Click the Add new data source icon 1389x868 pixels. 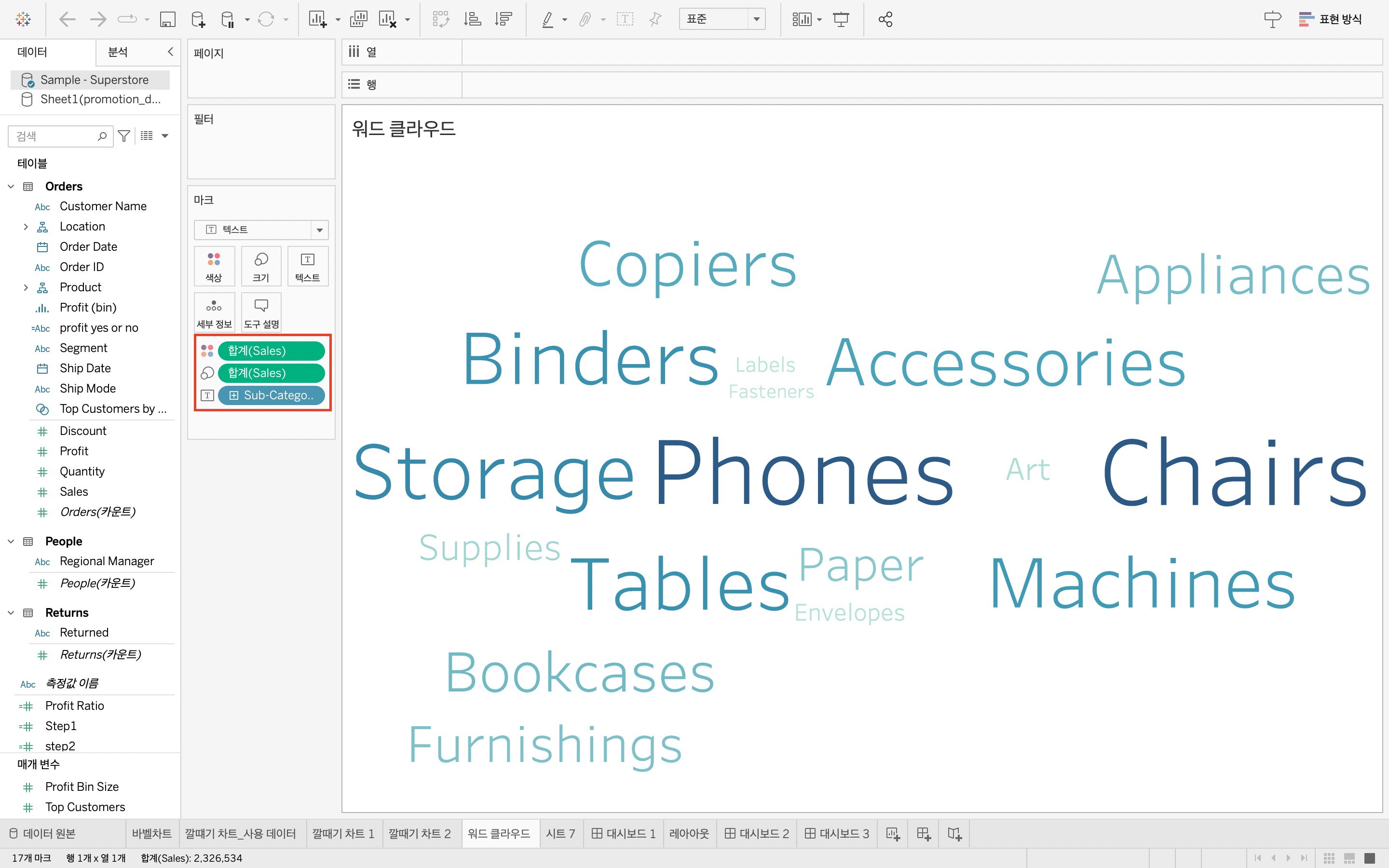198,19
